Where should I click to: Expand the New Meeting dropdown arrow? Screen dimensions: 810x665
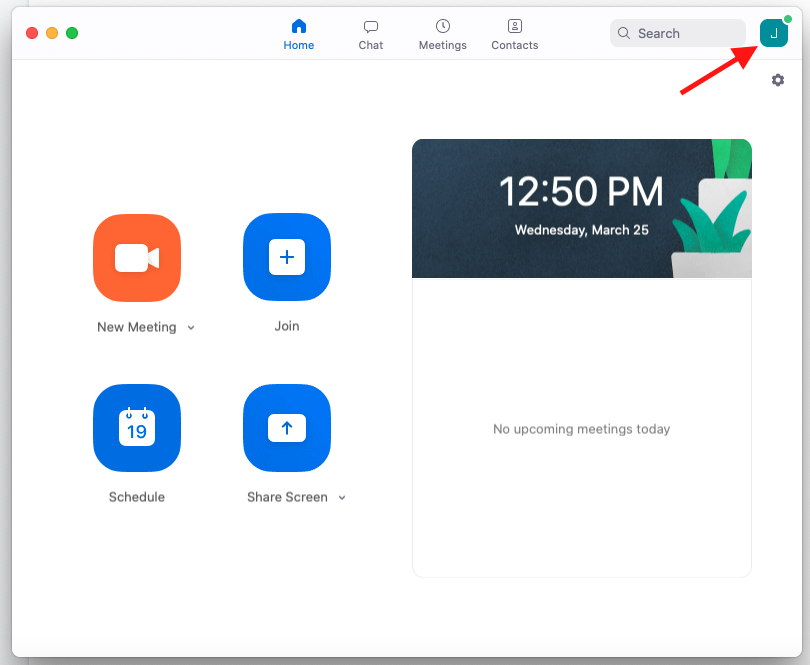click(191, 328)
